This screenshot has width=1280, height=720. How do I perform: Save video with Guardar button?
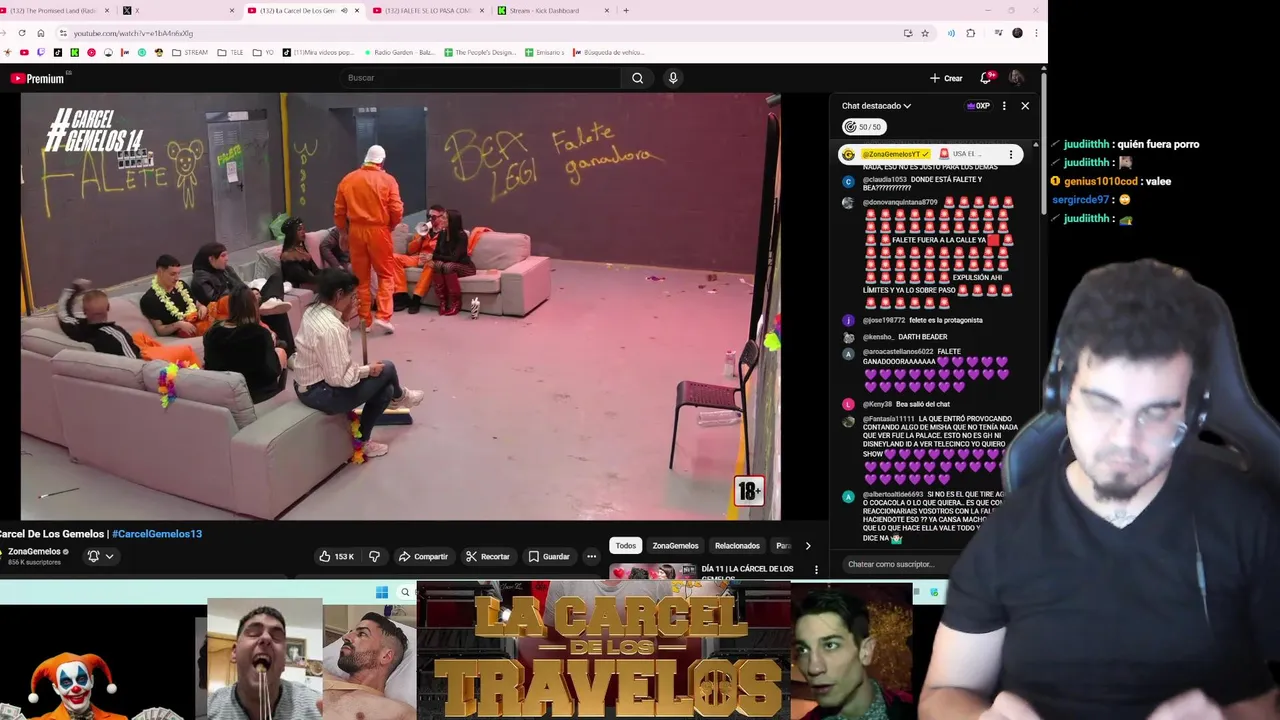pyautogui.click(x=549, y=556)
